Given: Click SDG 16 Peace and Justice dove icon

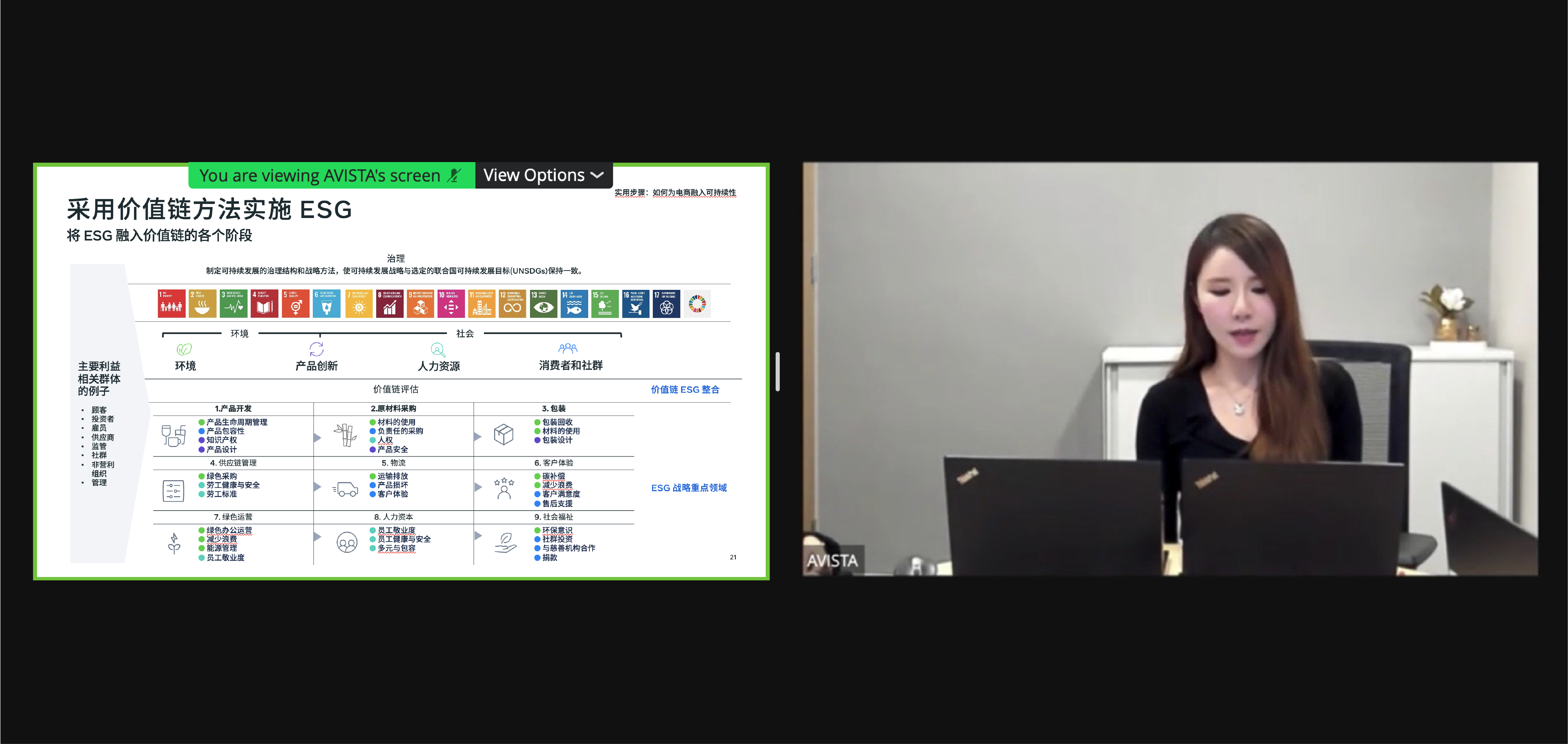Looking at the screenshot, I should pos(636,303).
